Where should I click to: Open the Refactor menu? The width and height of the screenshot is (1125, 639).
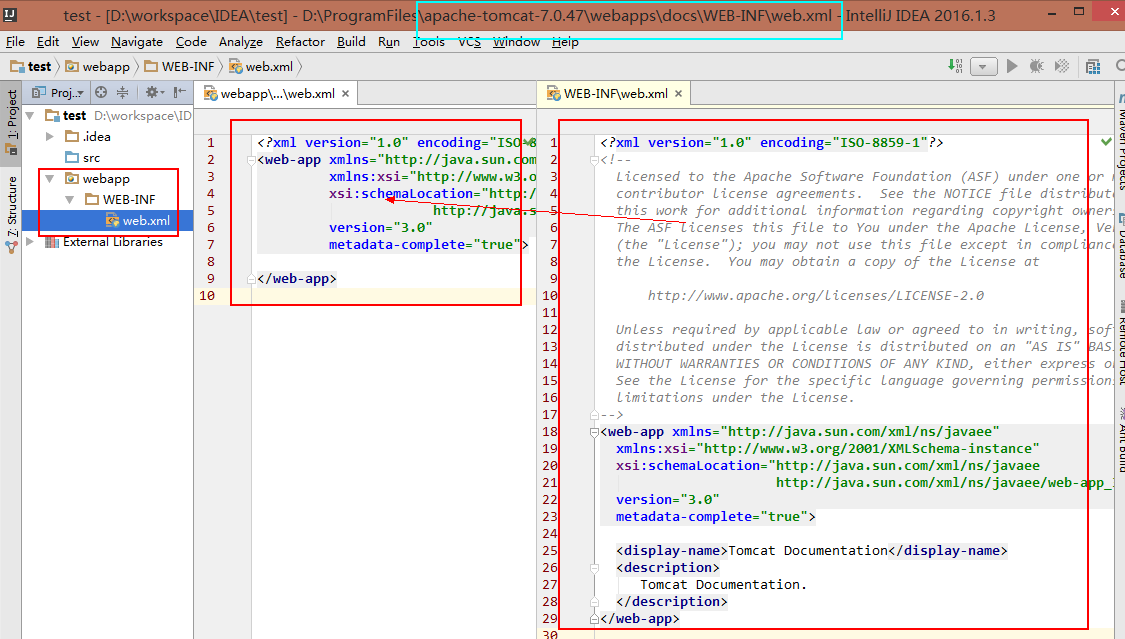[300, 42]
